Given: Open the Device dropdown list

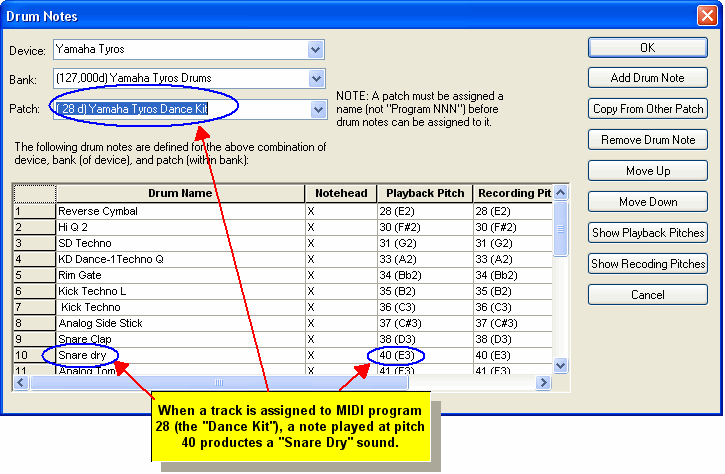Looking at the screenshot, I should pos(316,49).
